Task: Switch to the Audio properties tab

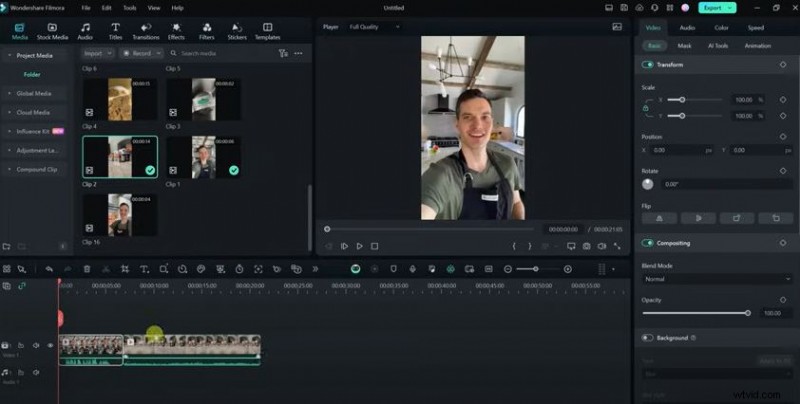Action: click(x=687, y=28)
